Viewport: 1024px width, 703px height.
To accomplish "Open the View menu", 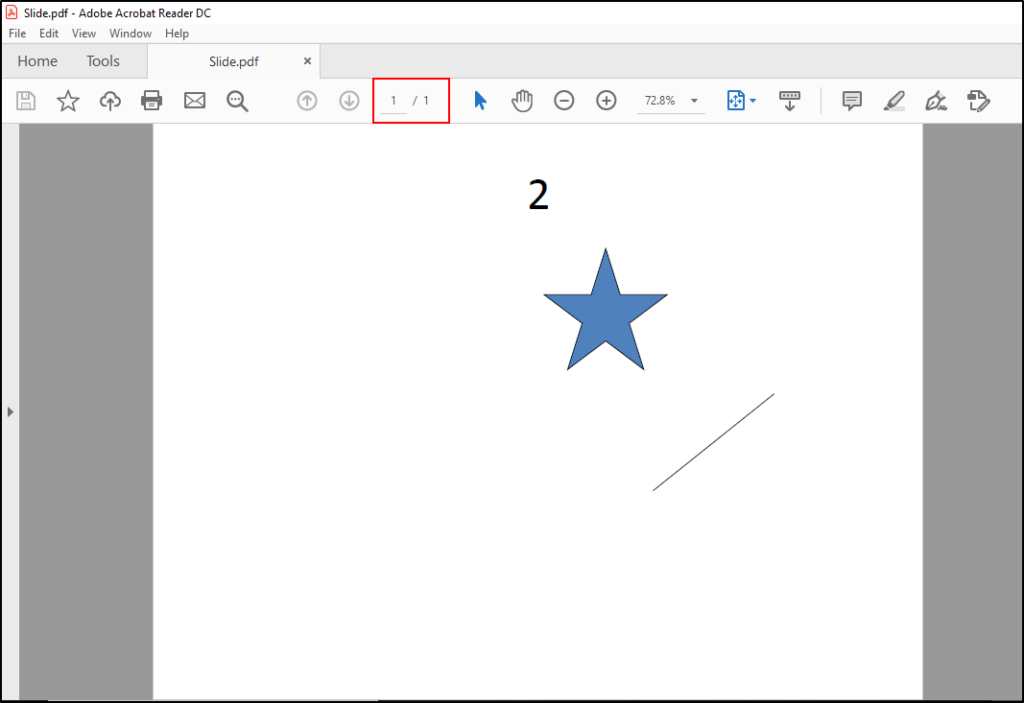I will 84,33.
